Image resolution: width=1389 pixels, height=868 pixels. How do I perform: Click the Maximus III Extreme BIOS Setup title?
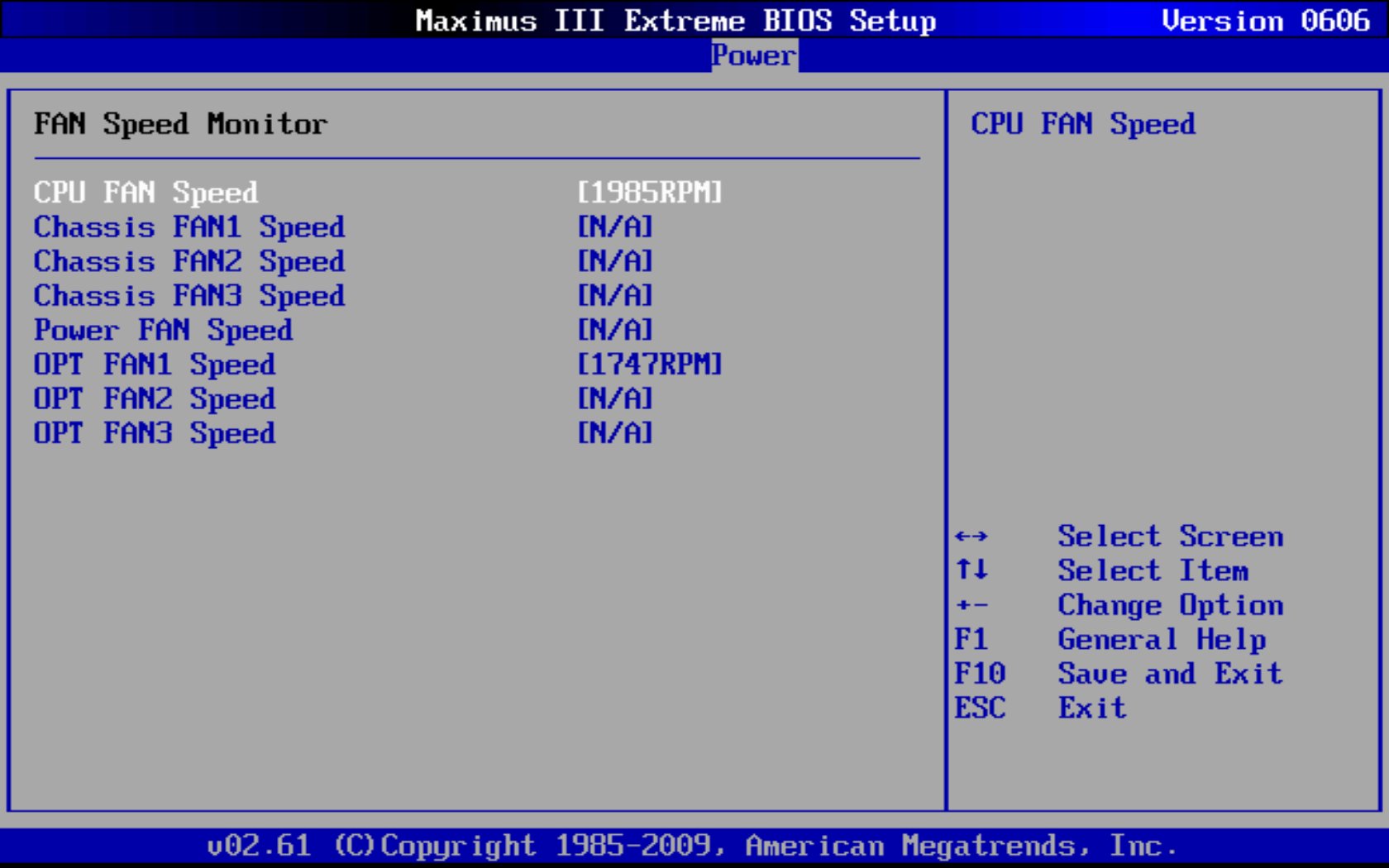tap(675, 21)
